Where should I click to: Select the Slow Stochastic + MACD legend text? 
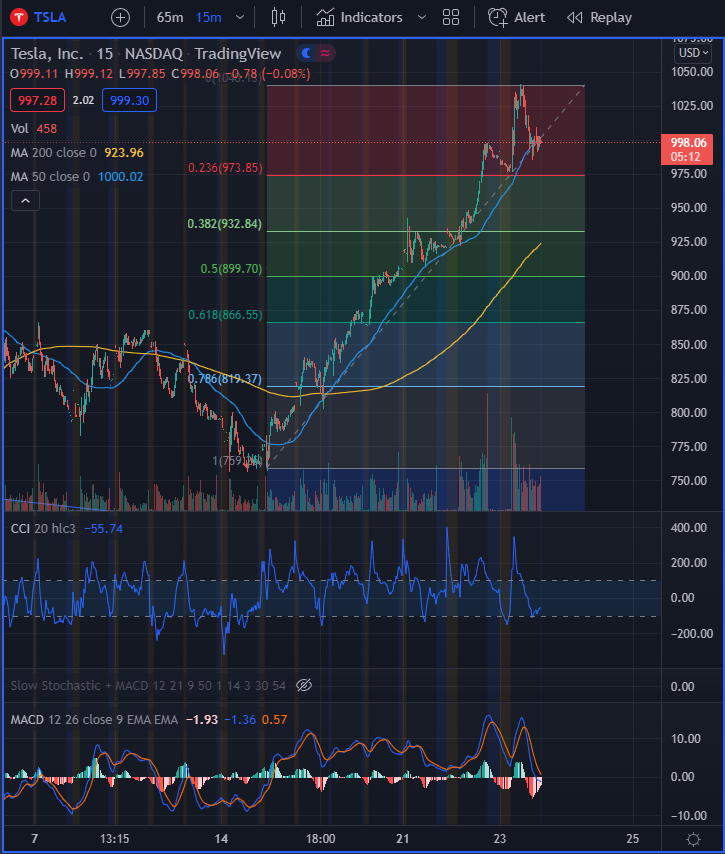[148, 685]
